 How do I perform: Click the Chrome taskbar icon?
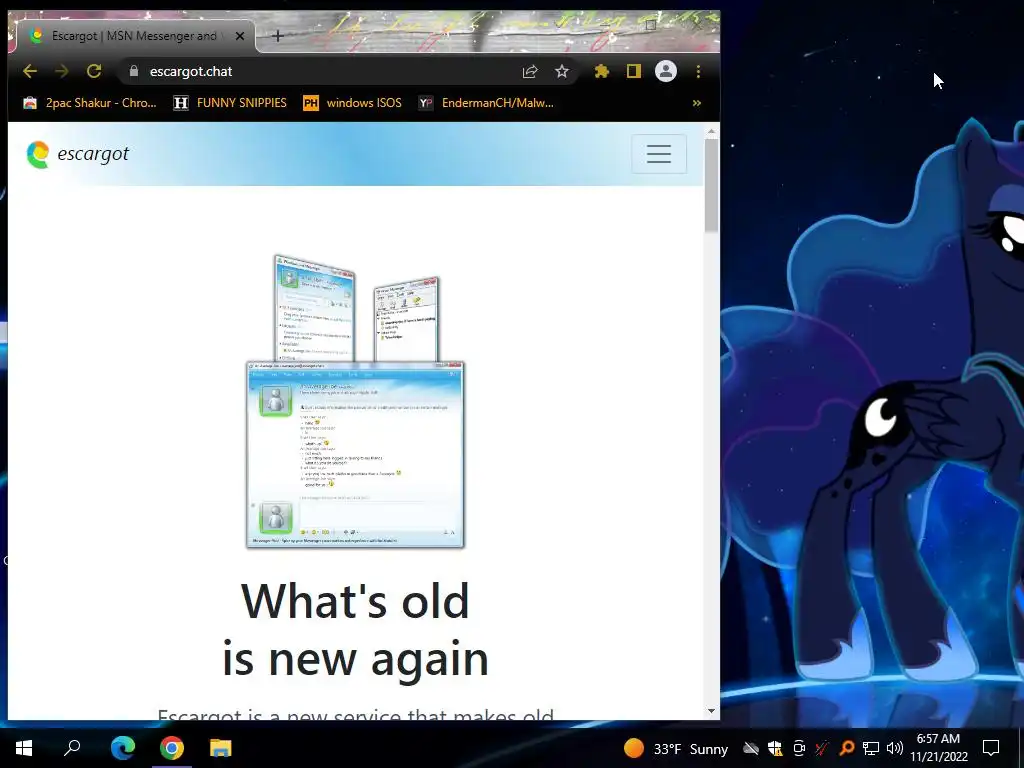pos(172,748)
